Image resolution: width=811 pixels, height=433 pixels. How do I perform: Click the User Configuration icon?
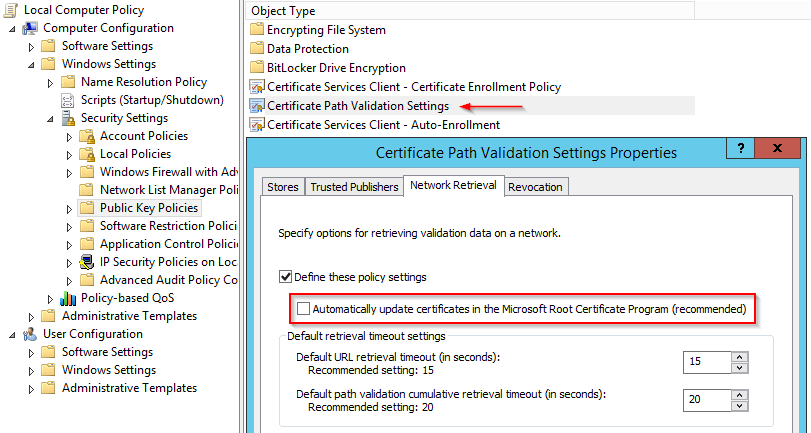pos(30,334)
